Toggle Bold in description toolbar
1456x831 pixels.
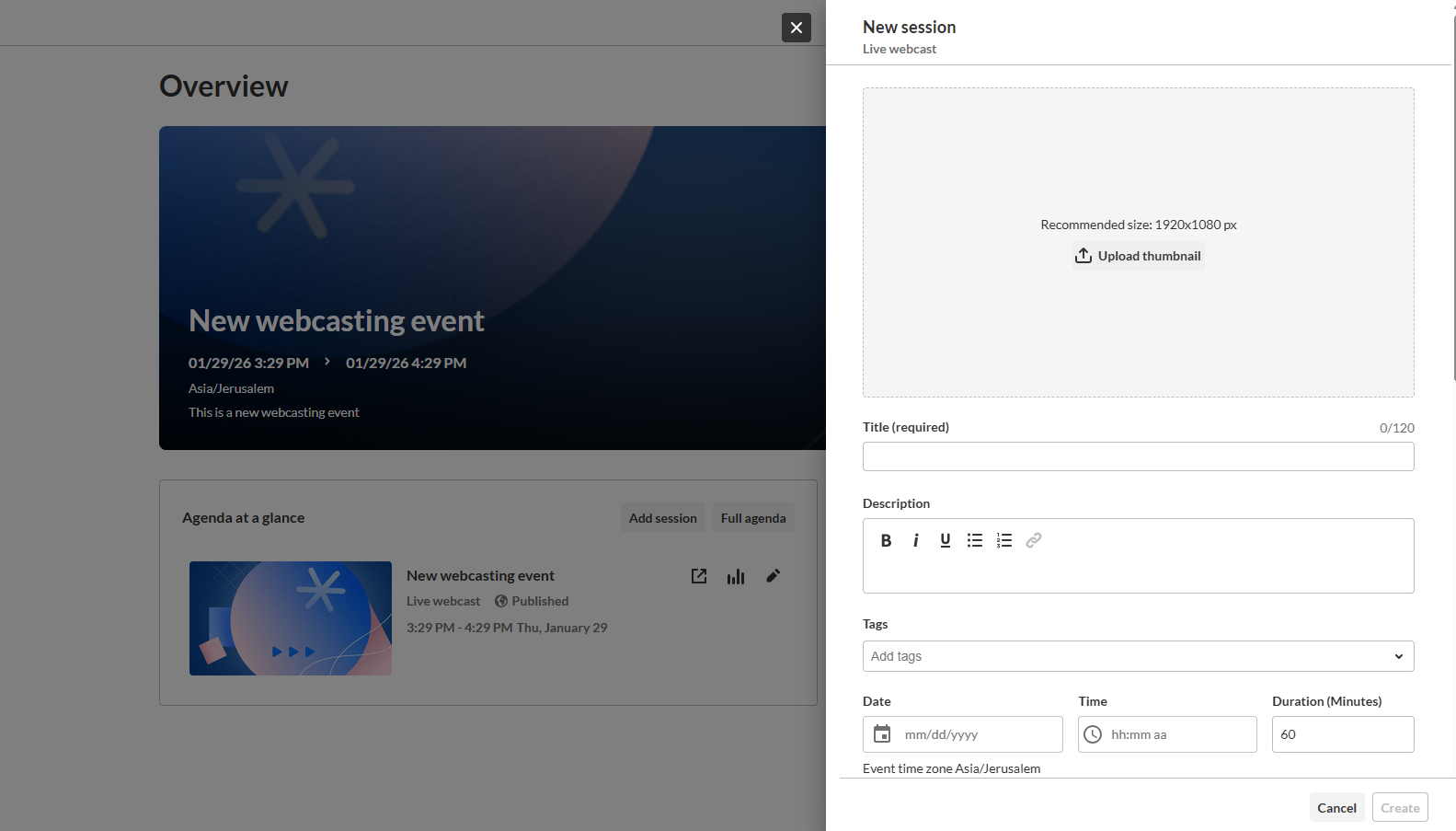886,540
